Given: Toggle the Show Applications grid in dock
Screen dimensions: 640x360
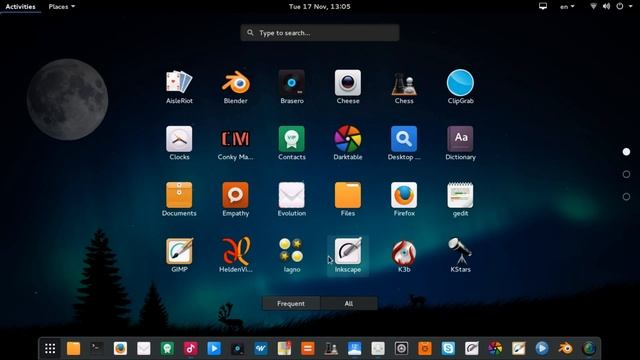Looking at the screenshot, I should [50, 349].
